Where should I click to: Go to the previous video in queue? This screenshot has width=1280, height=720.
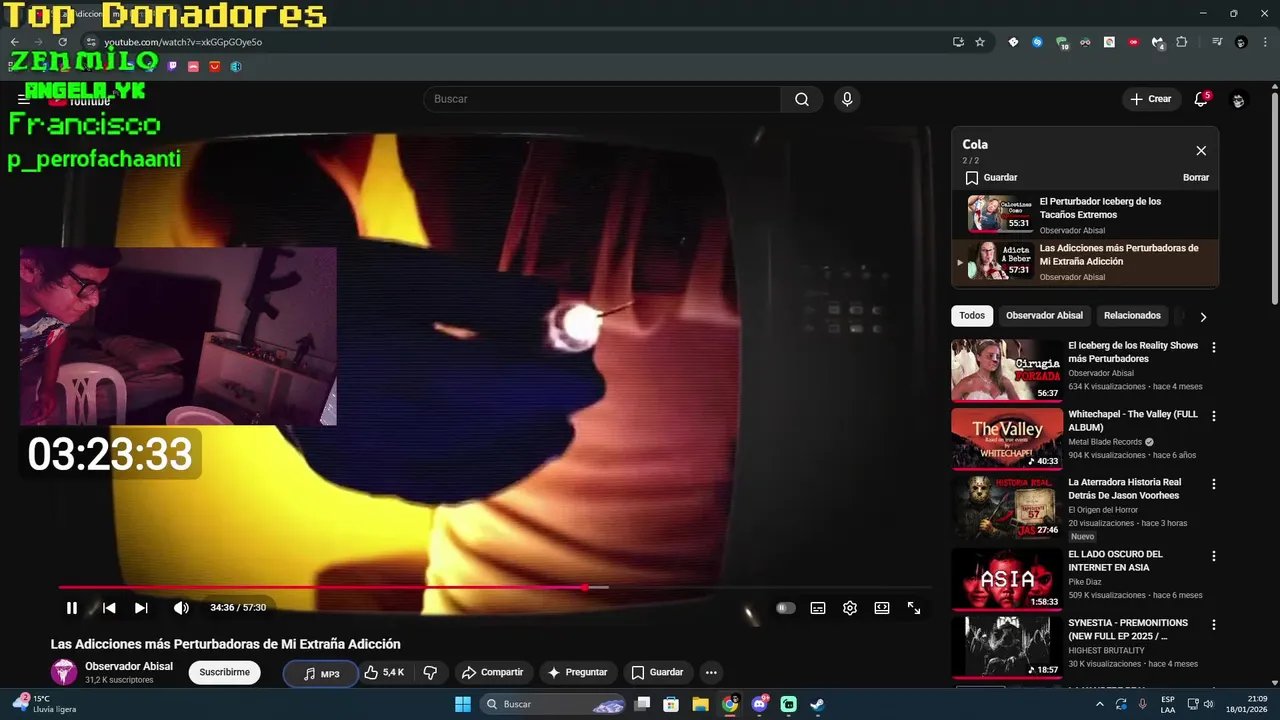click(x=109, y=608)
